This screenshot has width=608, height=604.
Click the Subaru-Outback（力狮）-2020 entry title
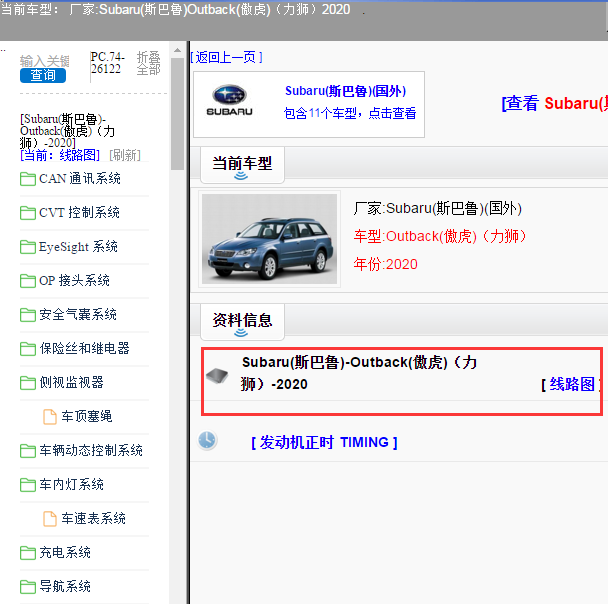359,373
